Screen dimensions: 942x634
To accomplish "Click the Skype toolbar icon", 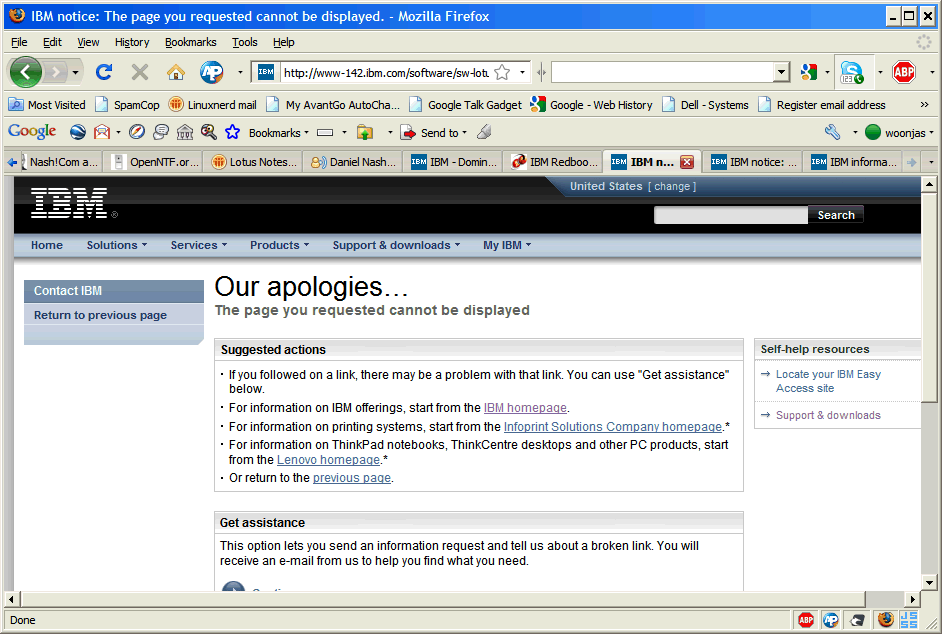I will pyautogui.click(x=851, y=72).
